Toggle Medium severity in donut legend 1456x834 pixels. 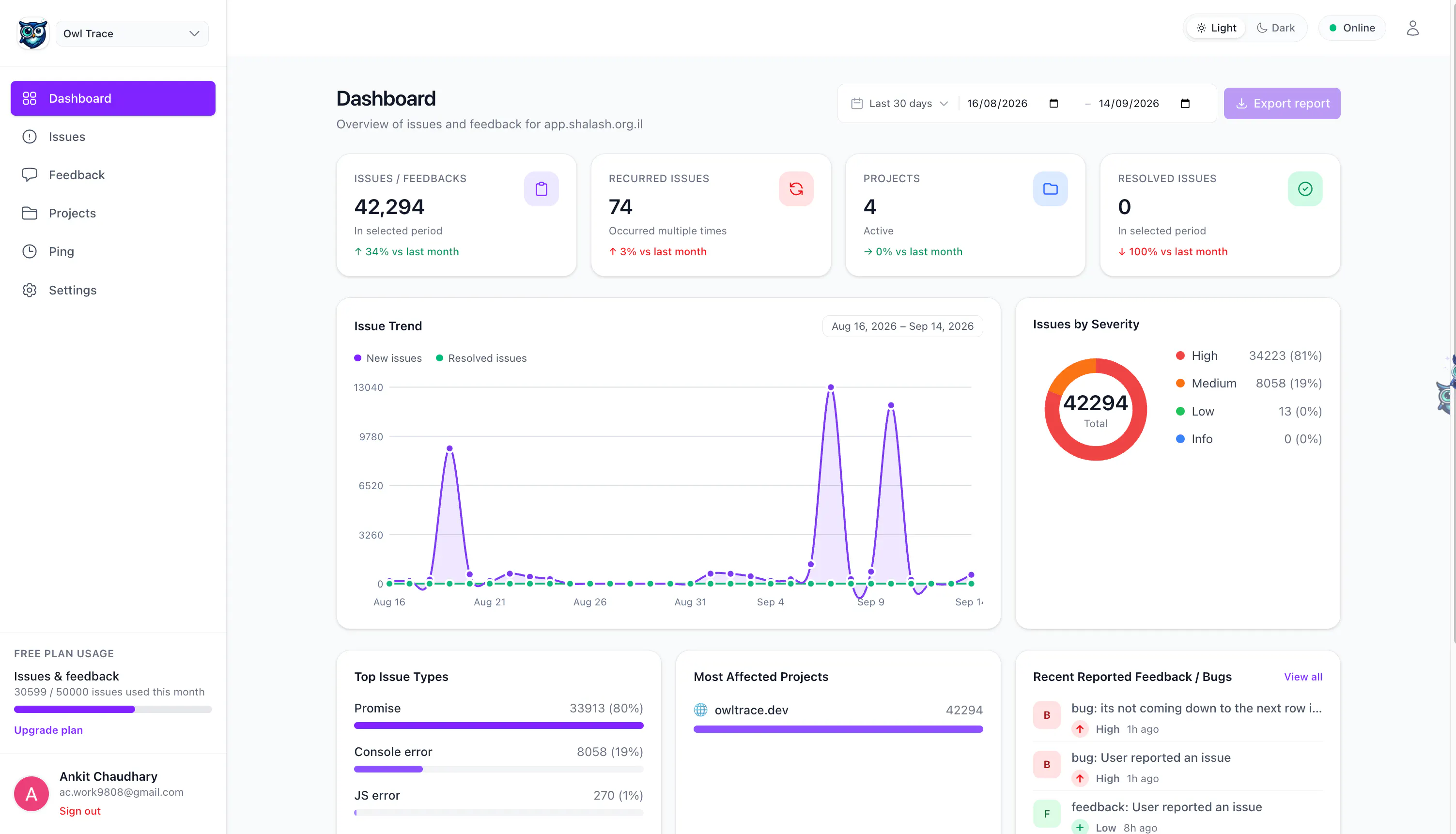(x=1249, y=383)
